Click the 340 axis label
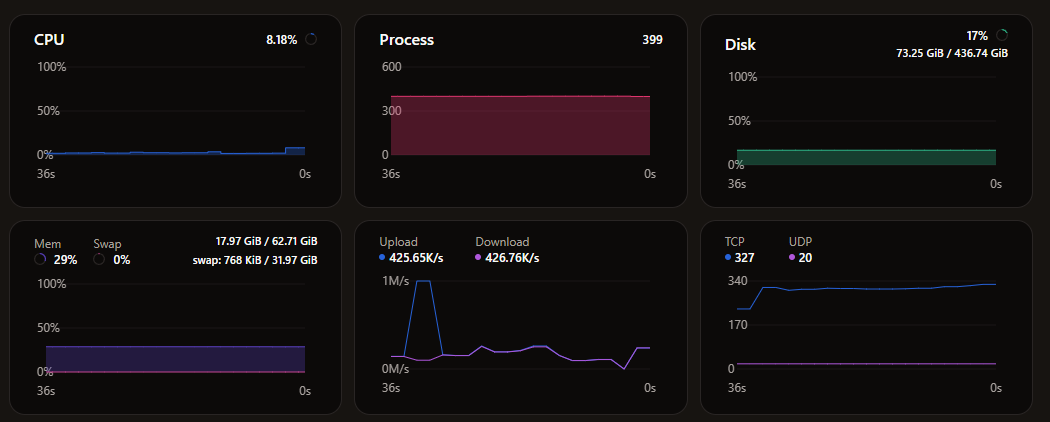This screenshot has height=422, width=1050. pos(737,281)
